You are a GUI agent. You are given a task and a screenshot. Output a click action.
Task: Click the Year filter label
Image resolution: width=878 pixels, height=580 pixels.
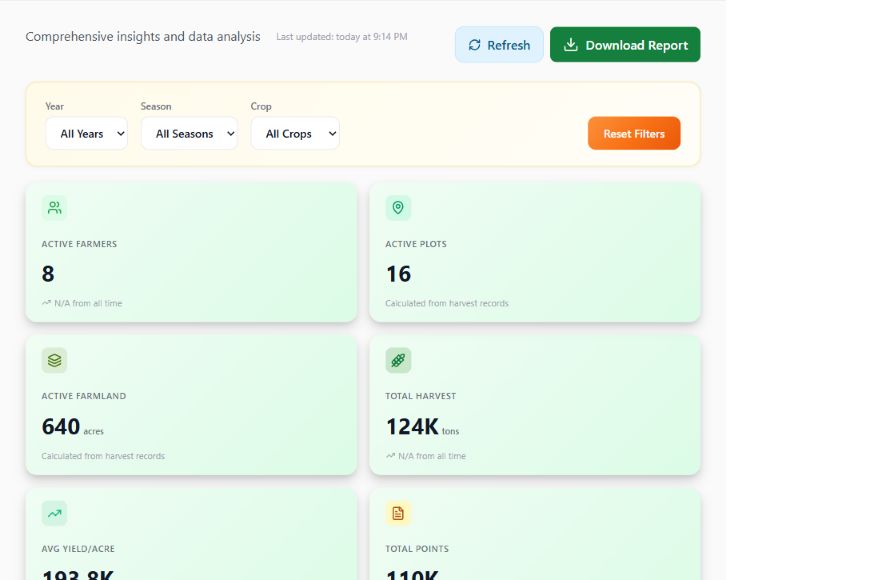[x=54, y=106]
